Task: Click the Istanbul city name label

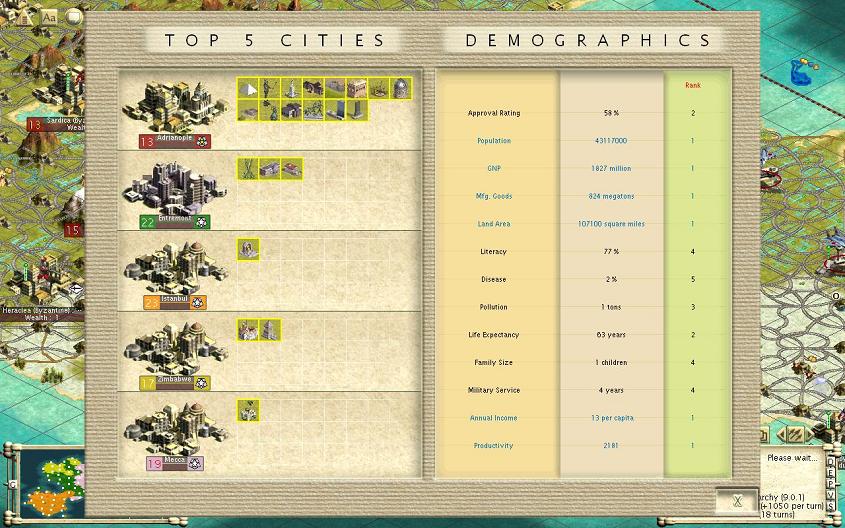Action: [x=174, y=299]
